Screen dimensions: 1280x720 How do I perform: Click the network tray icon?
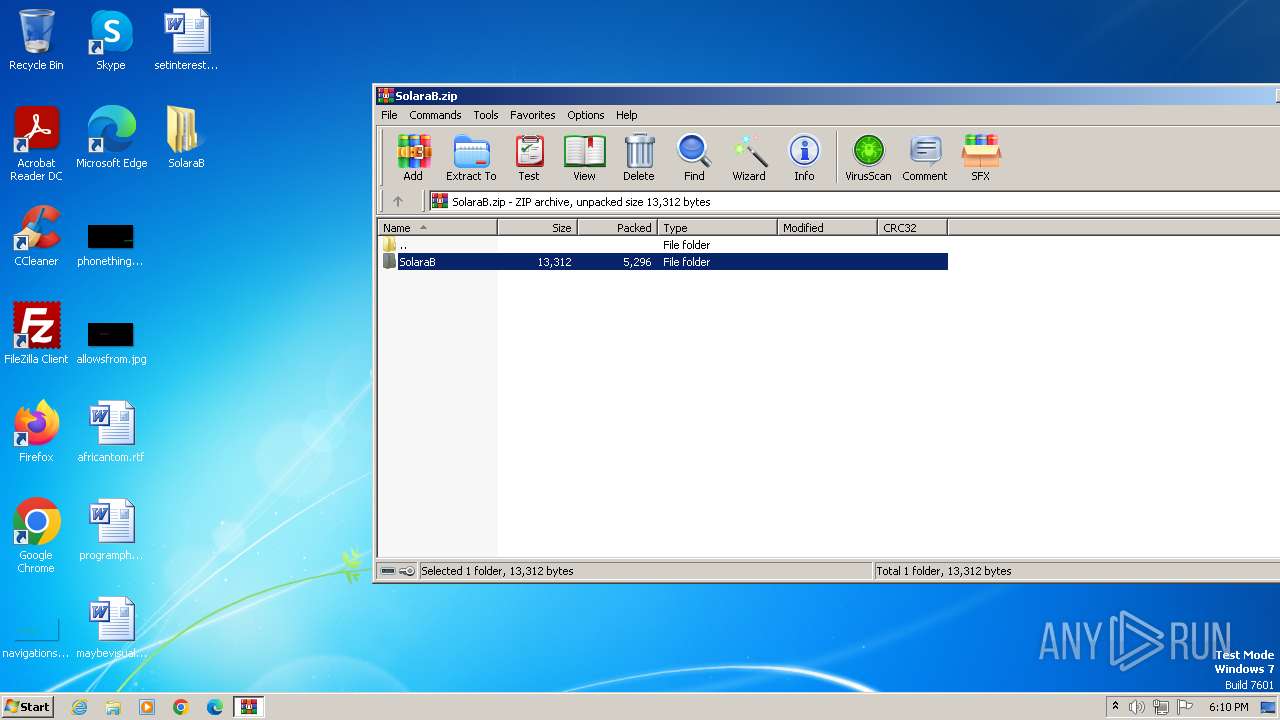click(x=1161, y=707)
